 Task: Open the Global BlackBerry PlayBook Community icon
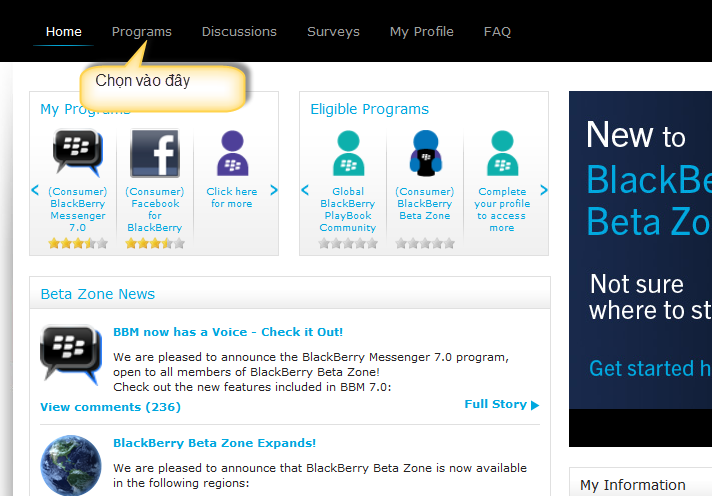pos(348,153)
